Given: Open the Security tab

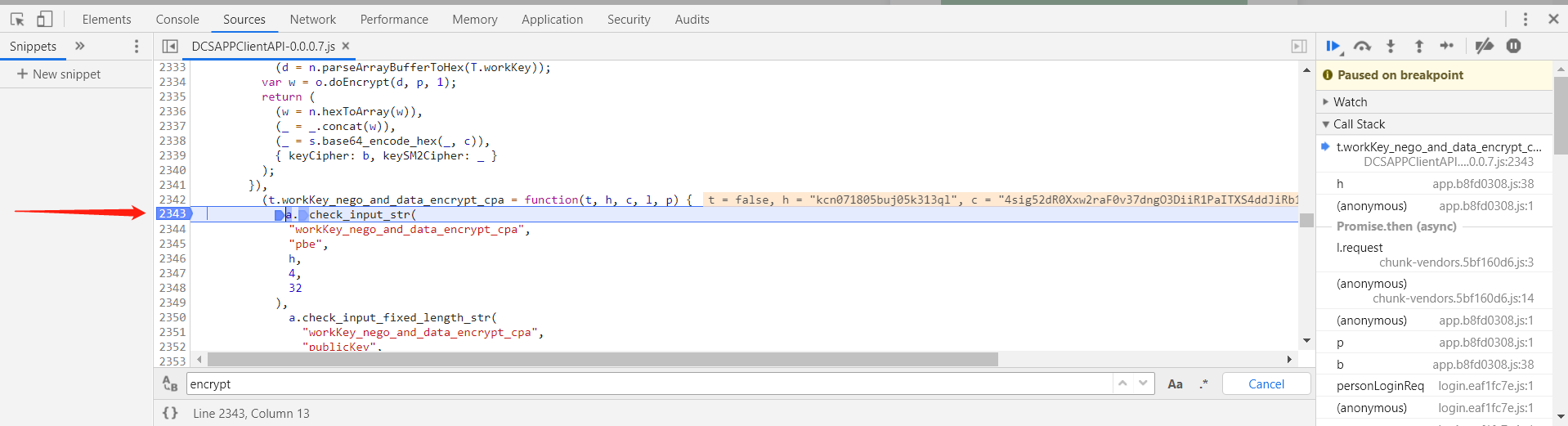Looking at the screenshot, I should pyautogui.click(x=629, y=19).
